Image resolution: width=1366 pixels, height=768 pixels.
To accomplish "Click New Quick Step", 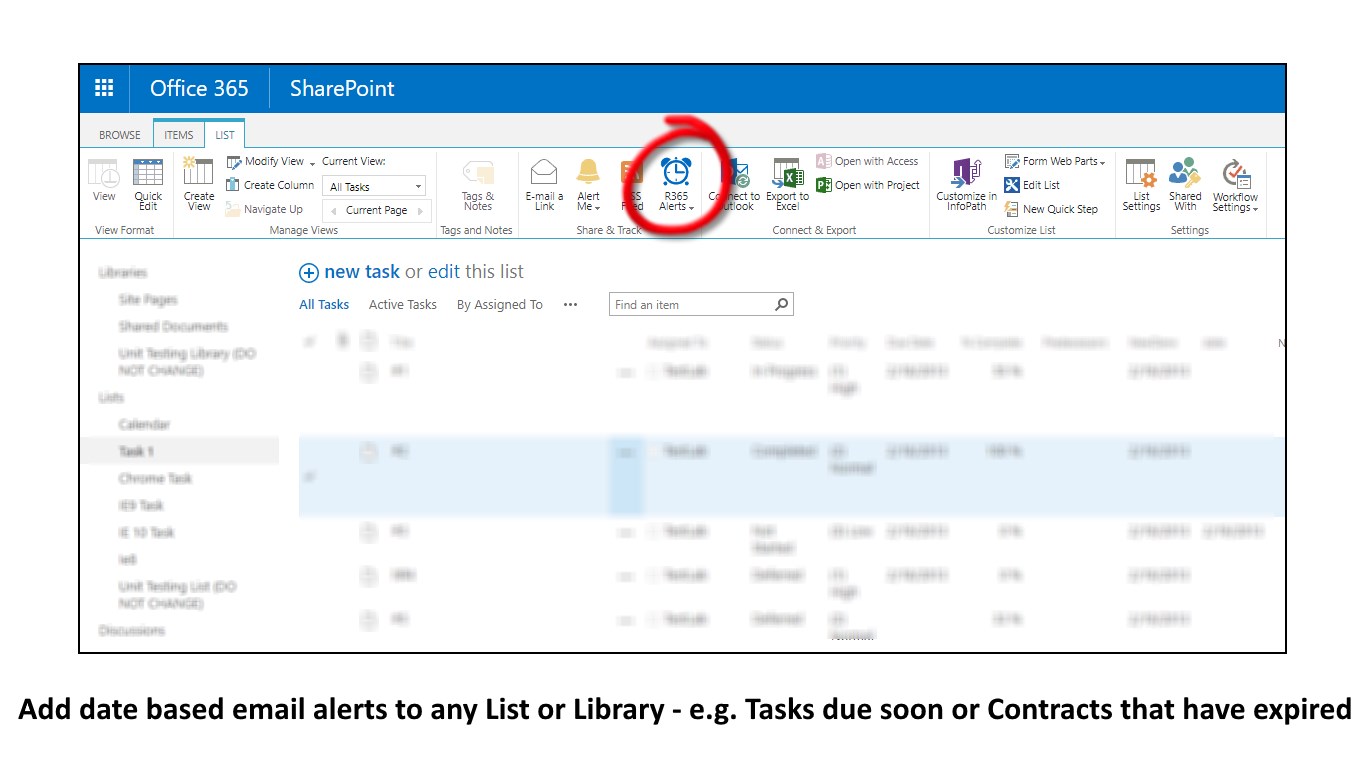I will pos(1051,209).
